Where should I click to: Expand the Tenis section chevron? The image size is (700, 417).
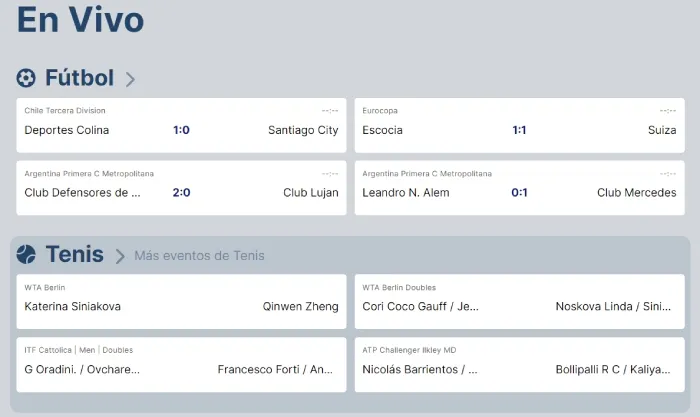[120, 256]
